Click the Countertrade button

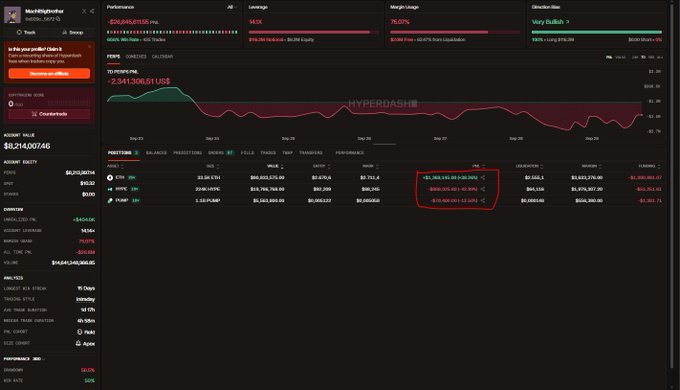click(49, 114)
